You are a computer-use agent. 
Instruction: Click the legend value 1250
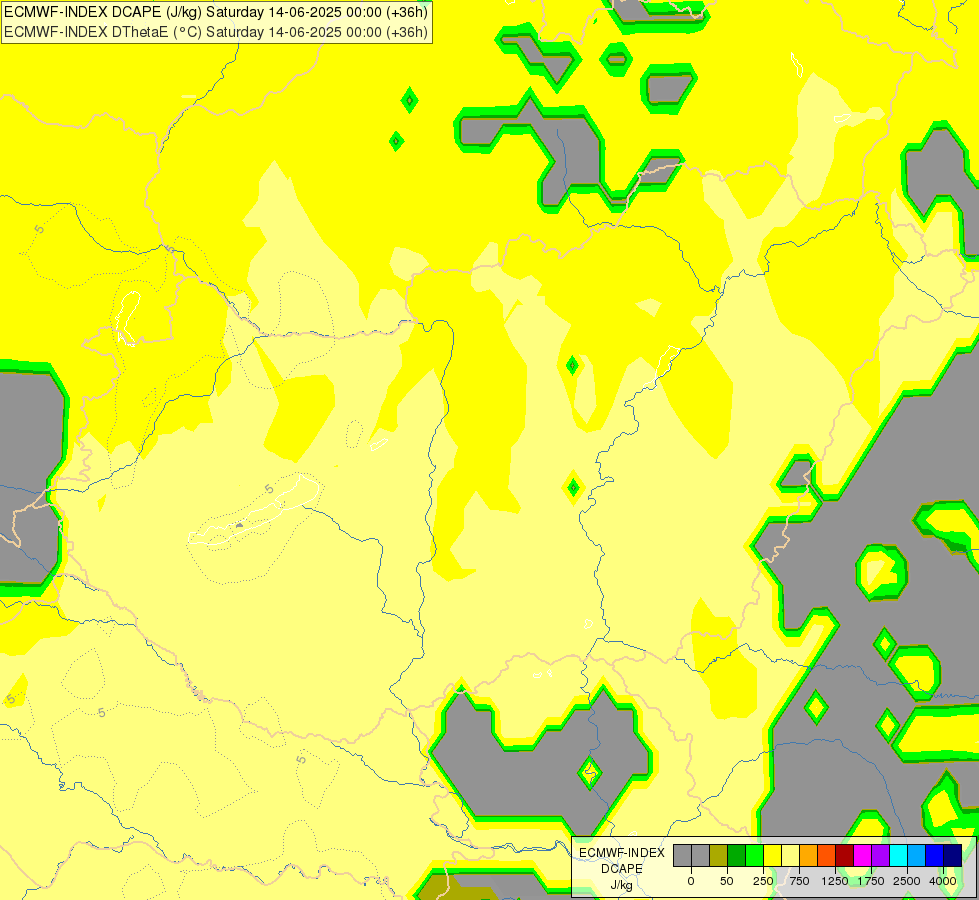coord(835,881)
